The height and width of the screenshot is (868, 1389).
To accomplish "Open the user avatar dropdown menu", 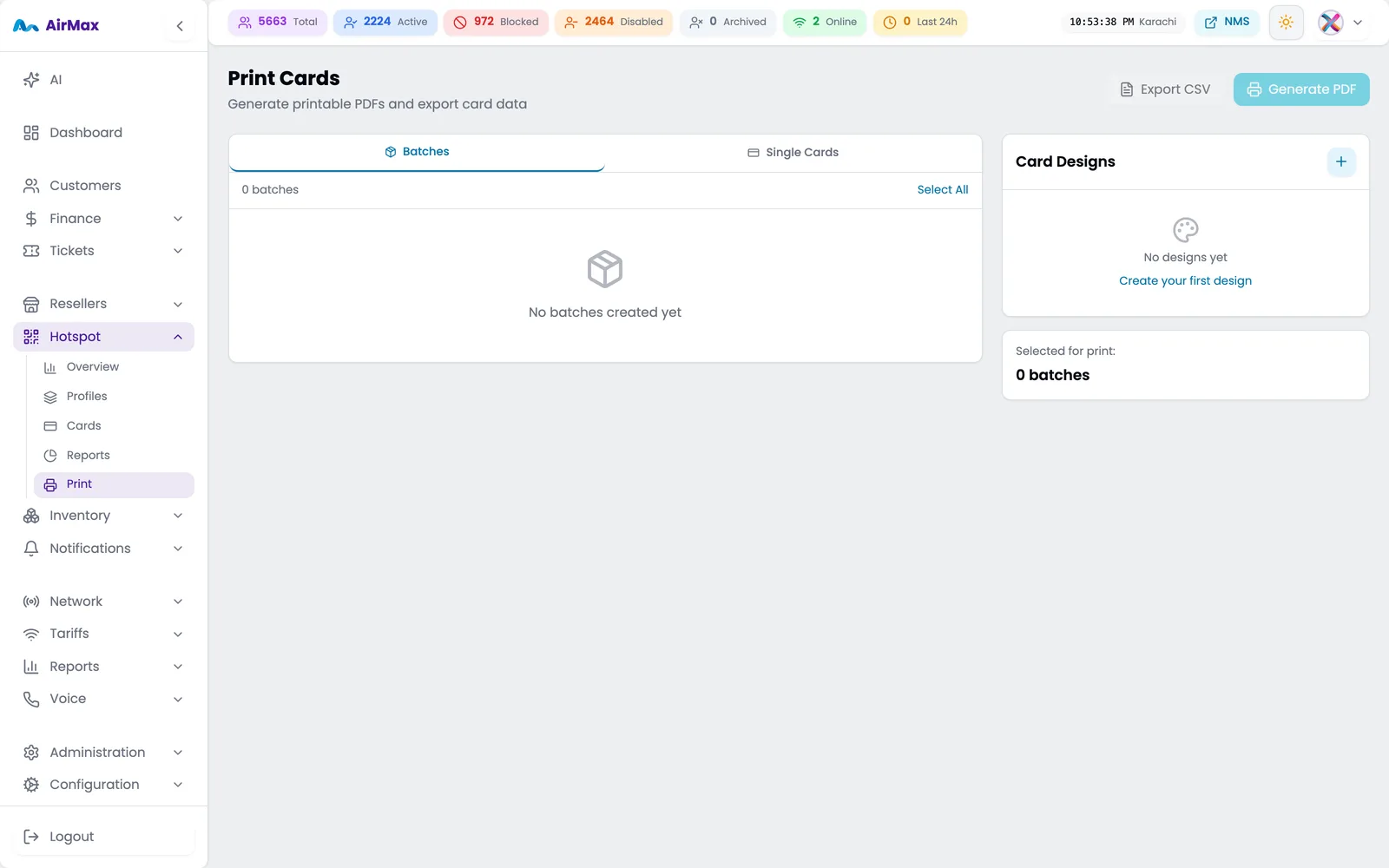I will coord(1340,23).
